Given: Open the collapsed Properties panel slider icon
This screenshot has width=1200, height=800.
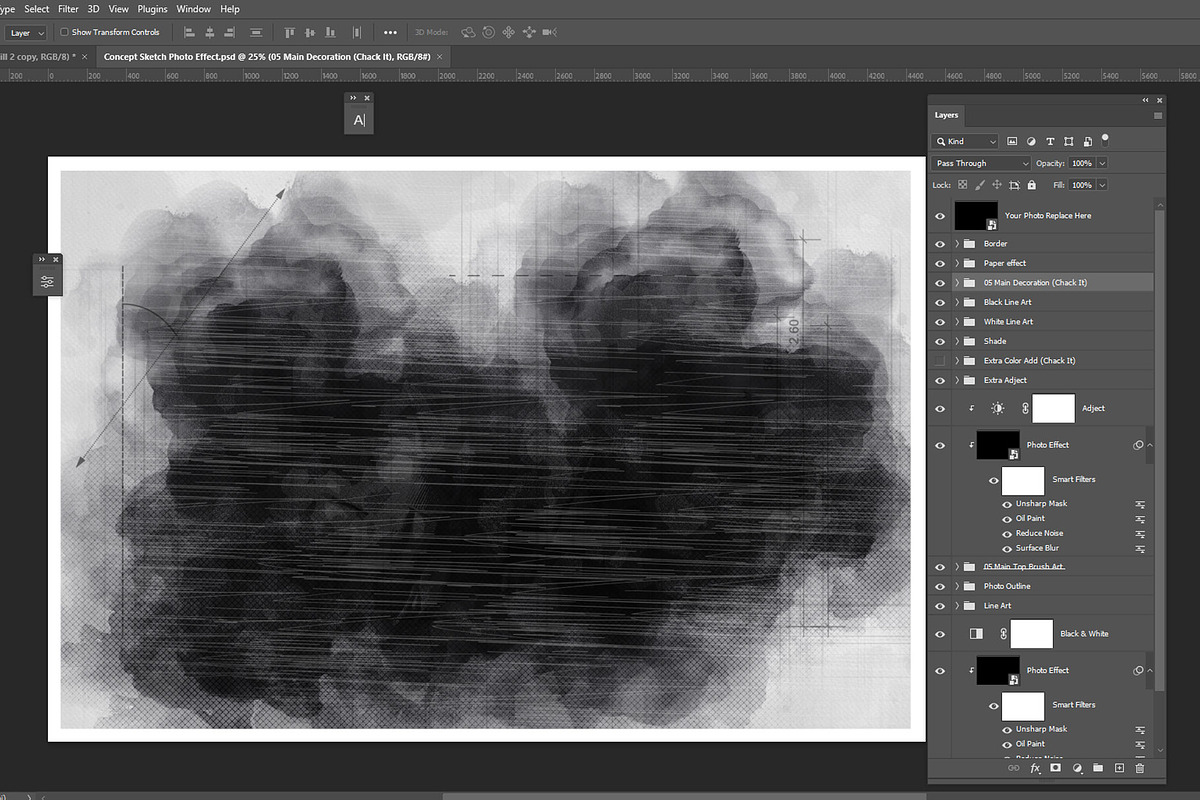Looking at the screenshot, I should pyautogui.click(x=48, y=282).
